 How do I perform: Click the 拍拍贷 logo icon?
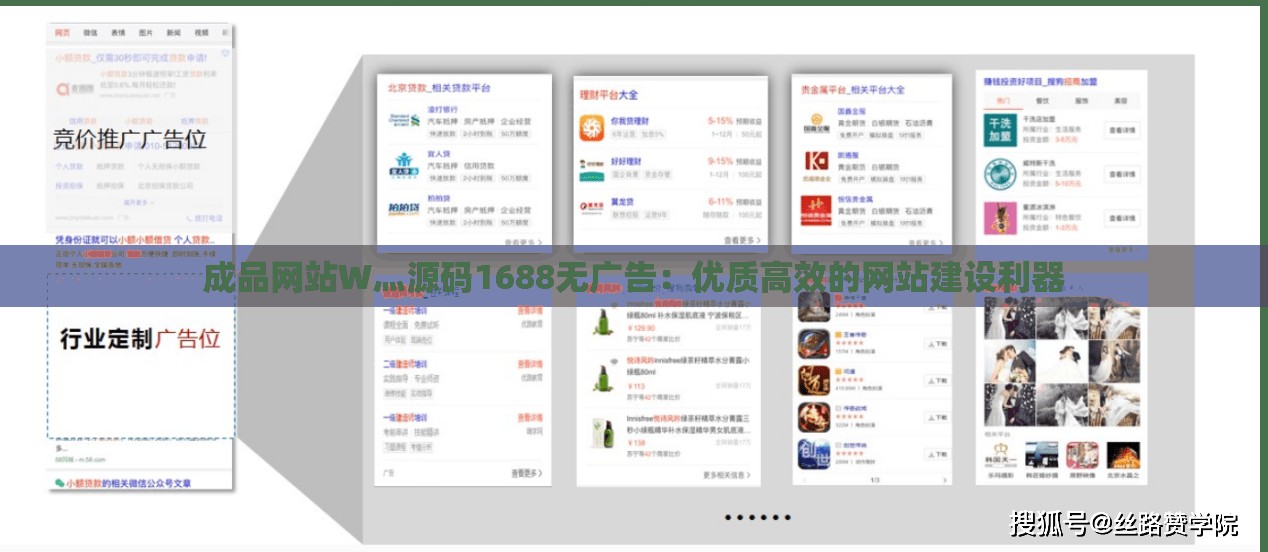click(x=403, y=208)
